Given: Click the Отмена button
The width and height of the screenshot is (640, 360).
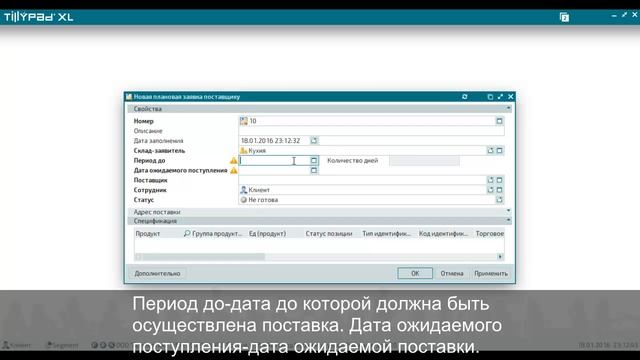Looking at the screenshot, I should point(452,273).
